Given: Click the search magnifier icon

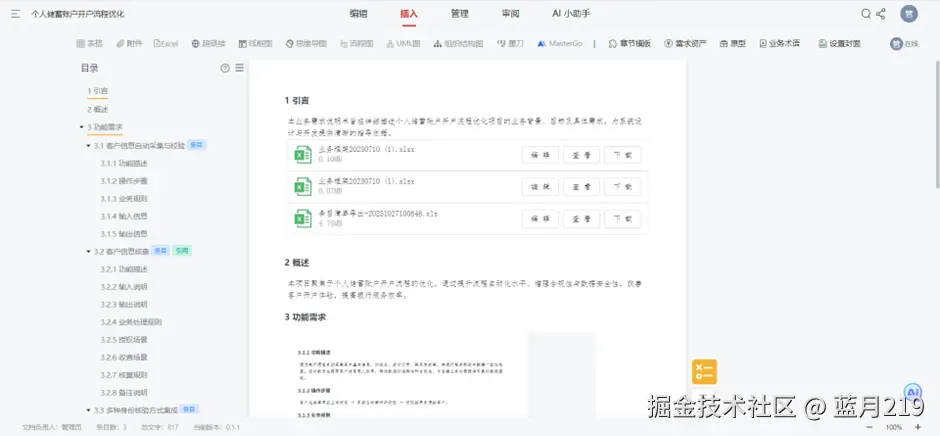Looking at the screenshot, I should tap(866, 14).
